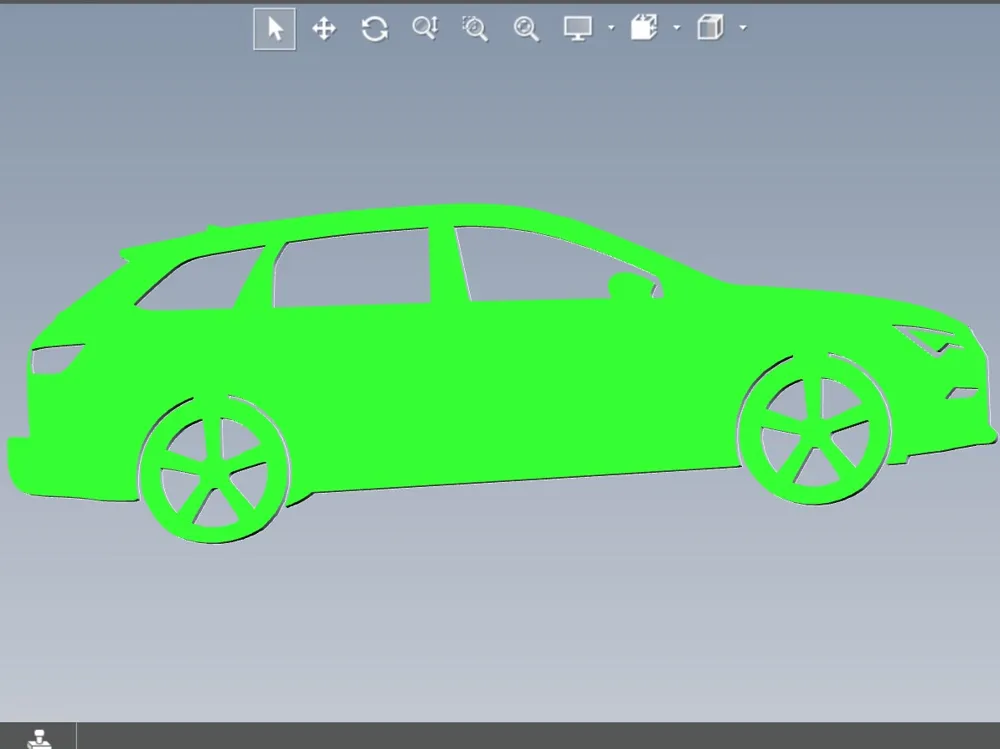Select the arrow pointer tool
Viewport: 1000px width, 749px height.
[274, 29]
